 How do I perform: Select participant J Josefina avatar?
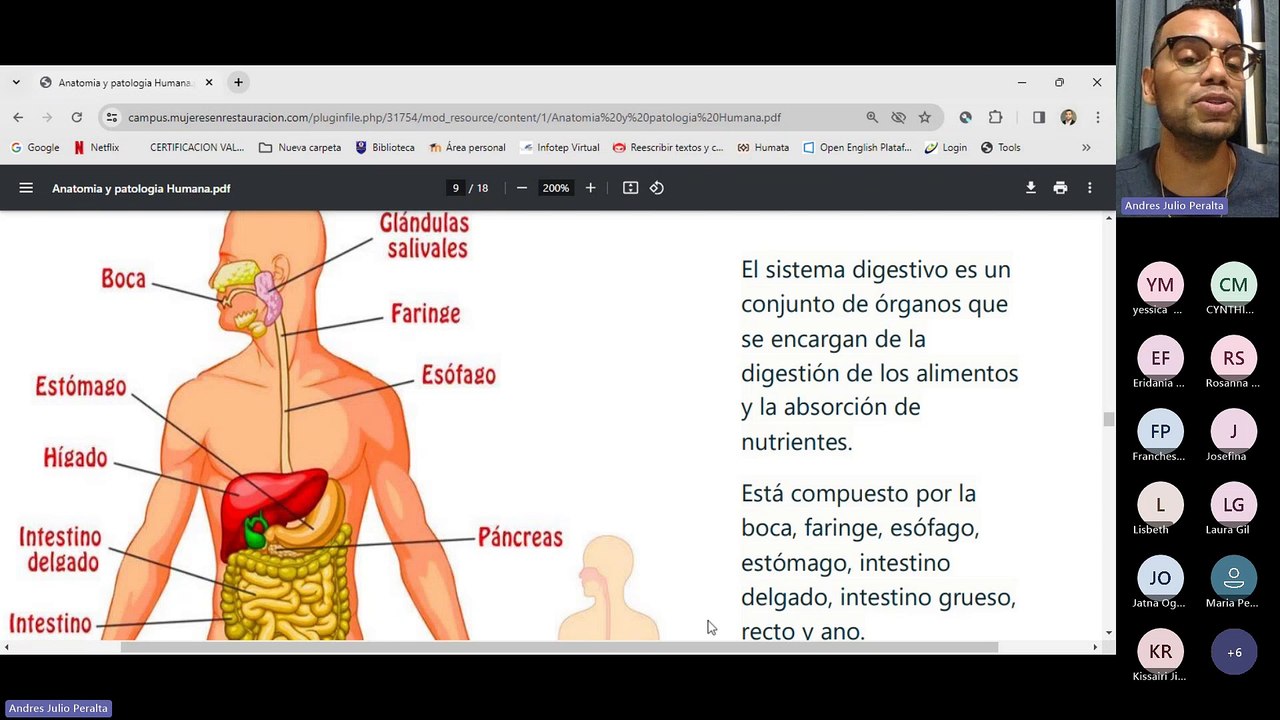click(1233, 431)
